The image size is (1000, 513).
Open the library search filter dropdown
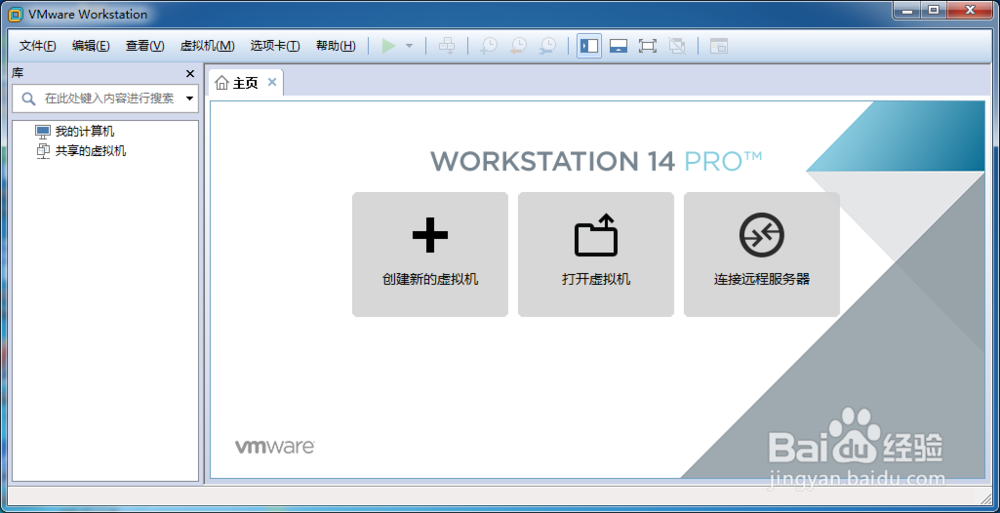click(189, 98)
